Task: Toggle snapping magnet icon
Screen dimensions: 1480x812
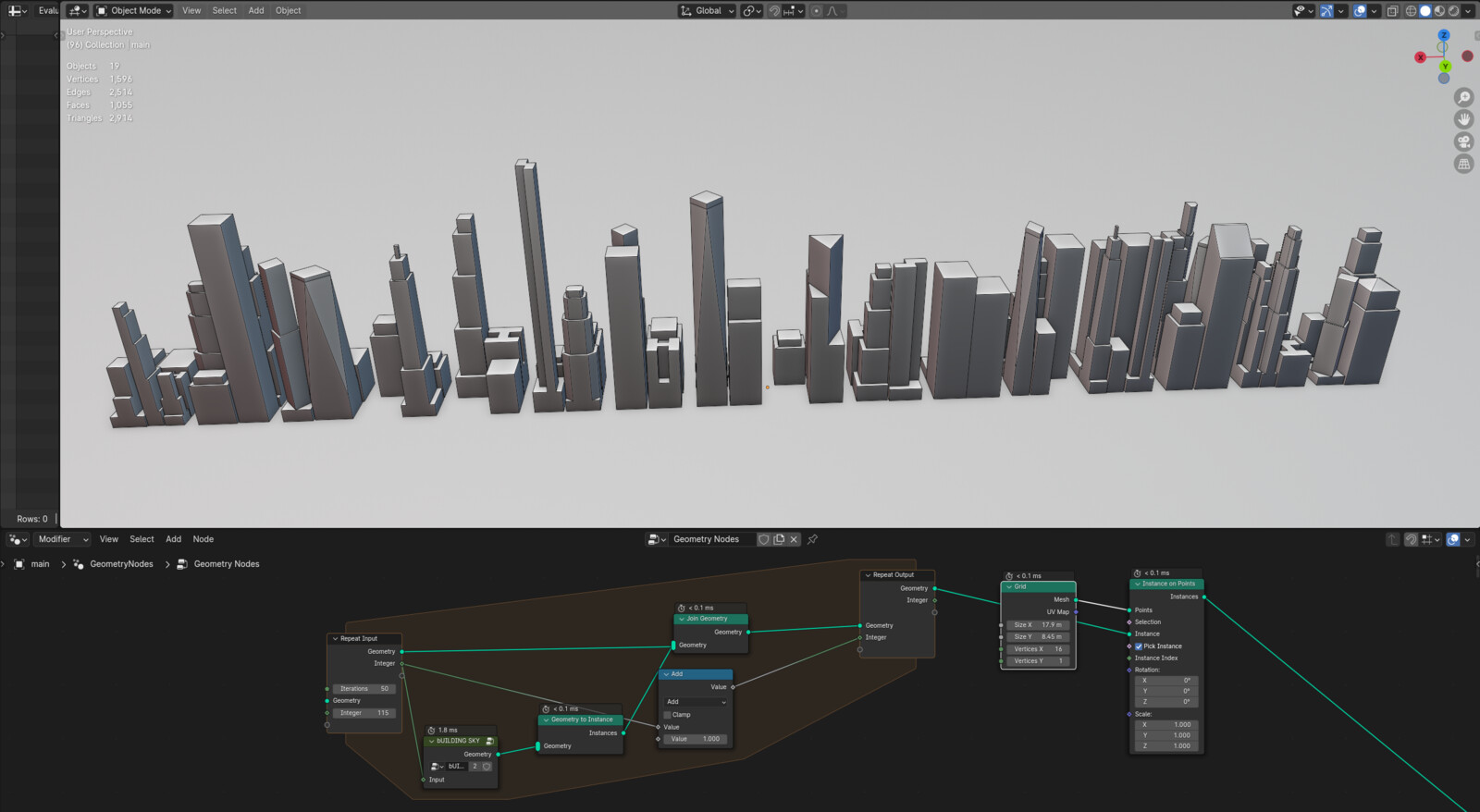Action: (x=775, y=10)
